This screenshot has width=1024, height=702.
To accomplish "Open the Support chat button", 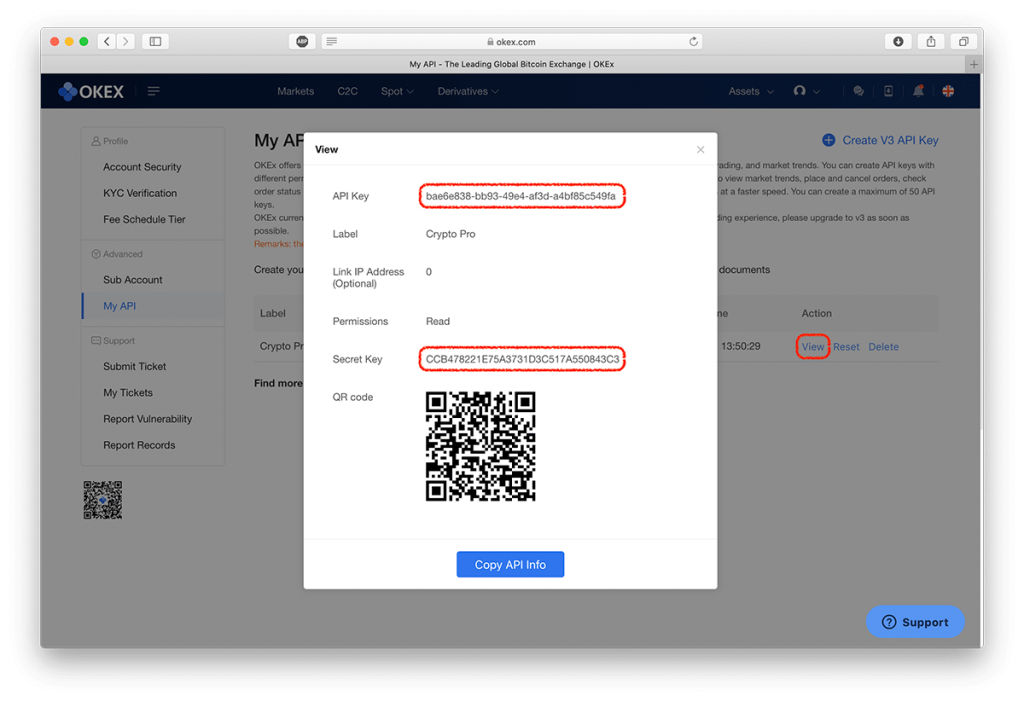I will pyautogui.click(x=915, y=622).
